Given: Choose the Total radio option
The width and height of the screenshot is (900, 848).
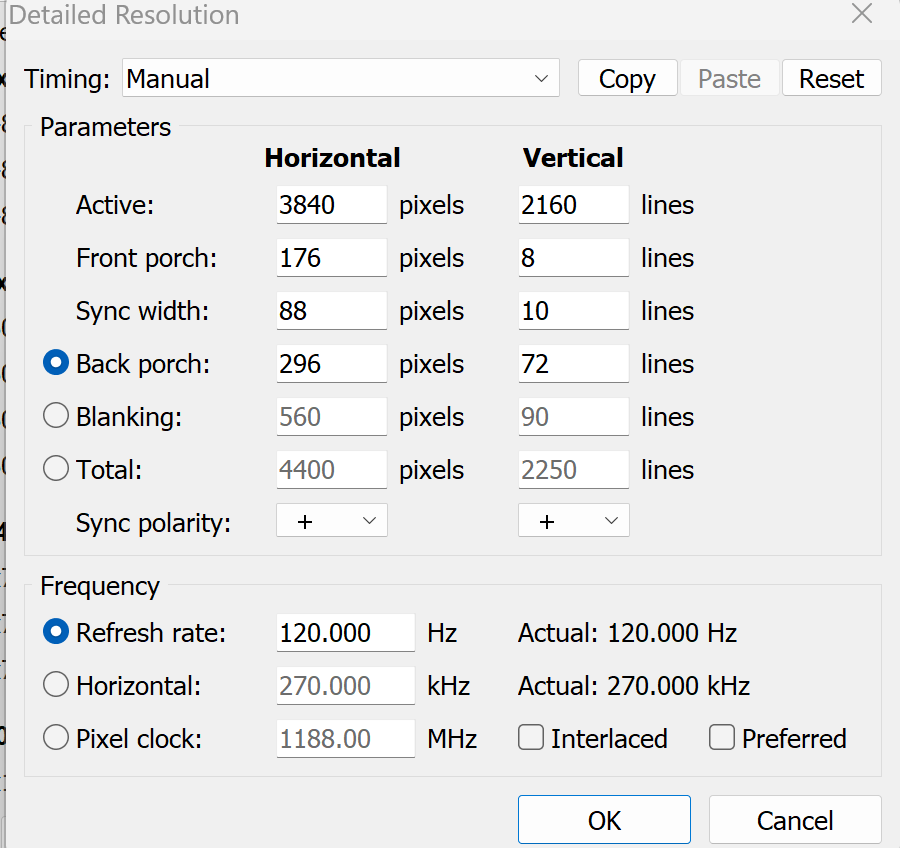Looking at the screenshot, I should click(x=57, y=469).
